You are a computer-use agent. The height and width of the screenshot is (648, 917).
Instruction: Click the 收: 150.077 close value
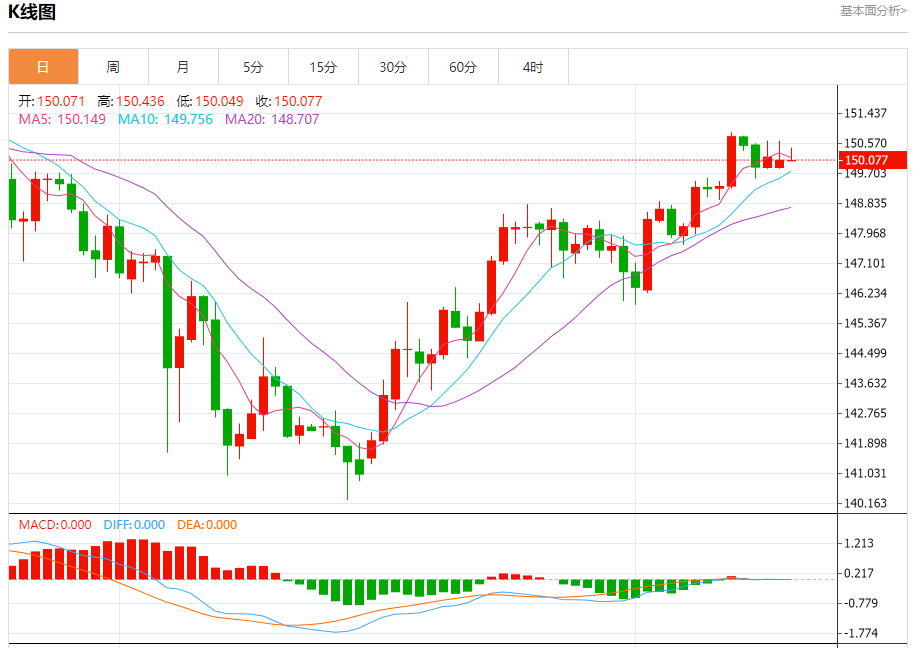click(289, 101)
